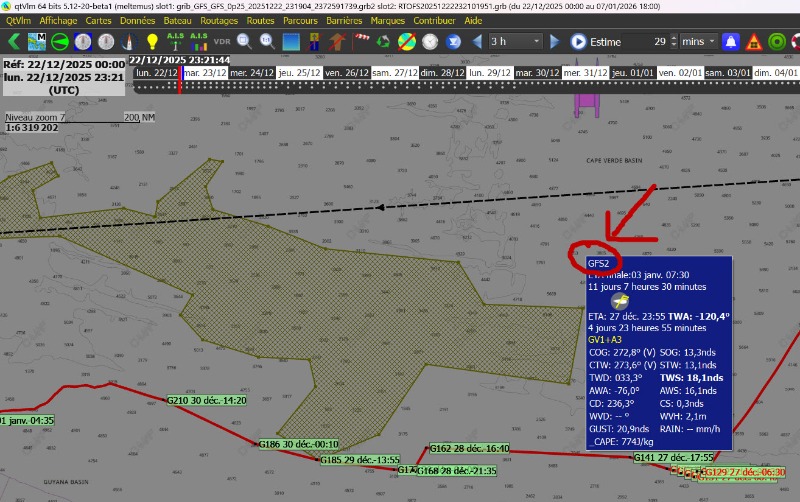
Task: Click the green back arrow icon
Action: pyautogui.click(x=14, y=42)
